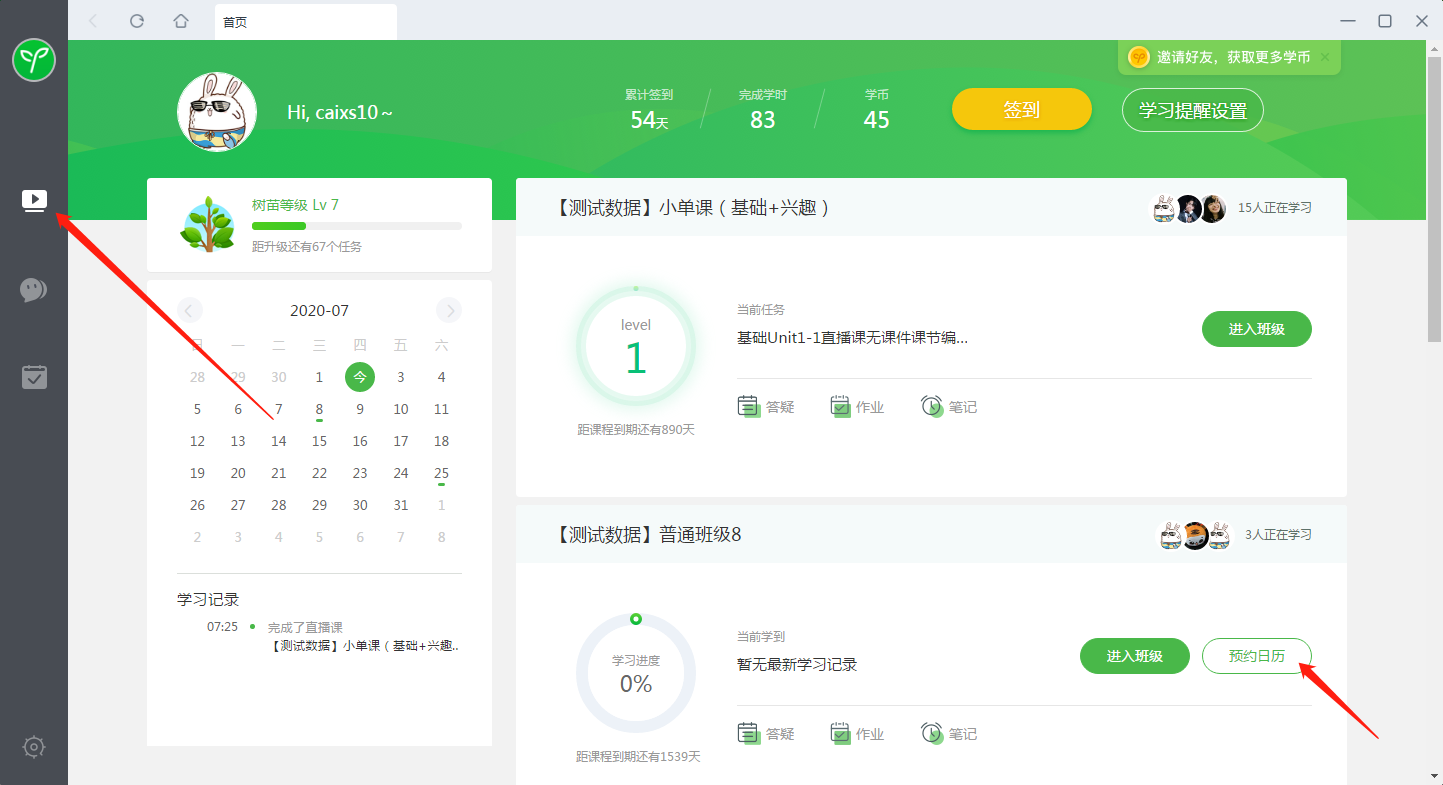The width and height of the screenshot is (1443, 785).
Task: Click 预约日历 for 普通班级8
Action: pos(1256,656)
